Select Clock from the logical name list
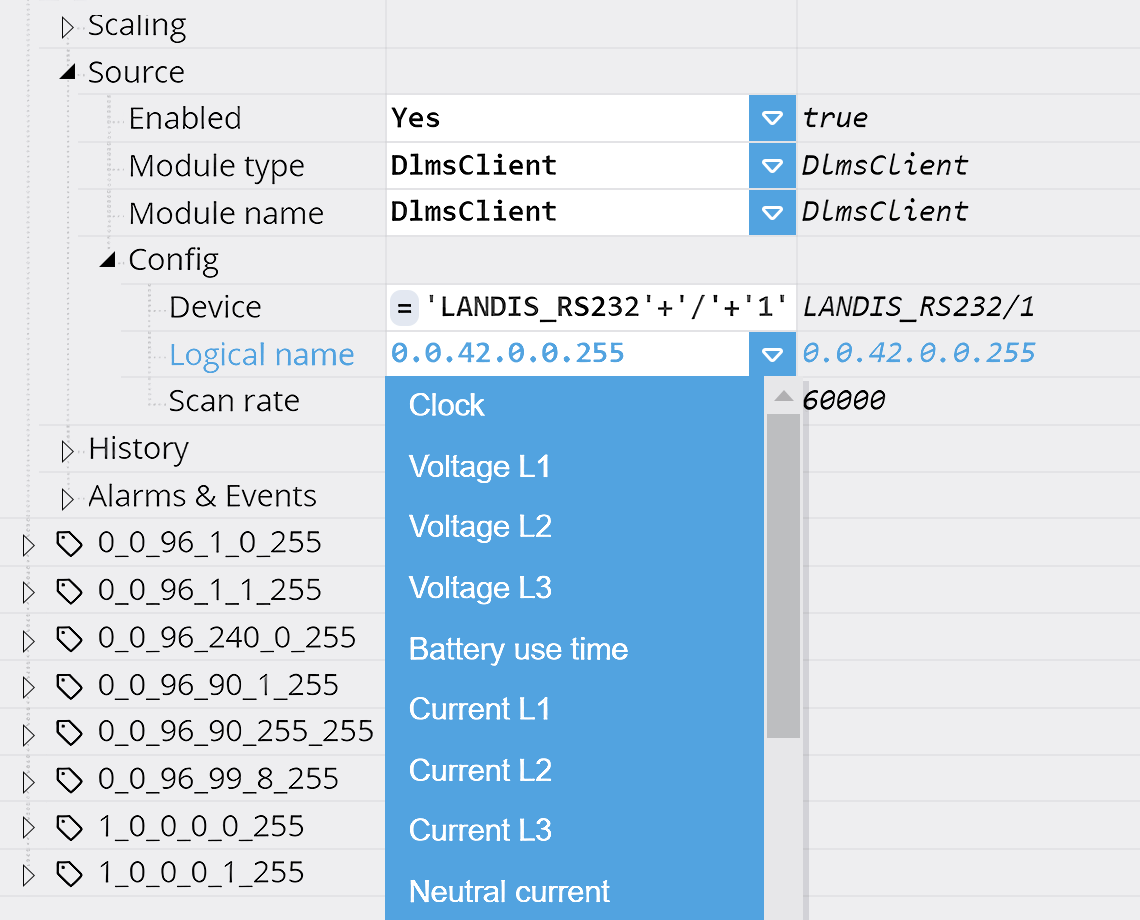1140x920 pixels. click(446, 405)
